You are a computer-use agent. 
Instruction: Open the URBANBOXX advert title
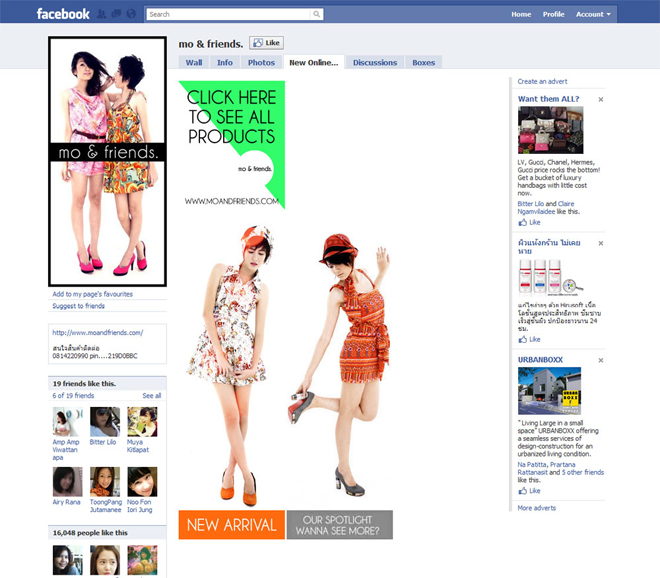click(540, 360)
